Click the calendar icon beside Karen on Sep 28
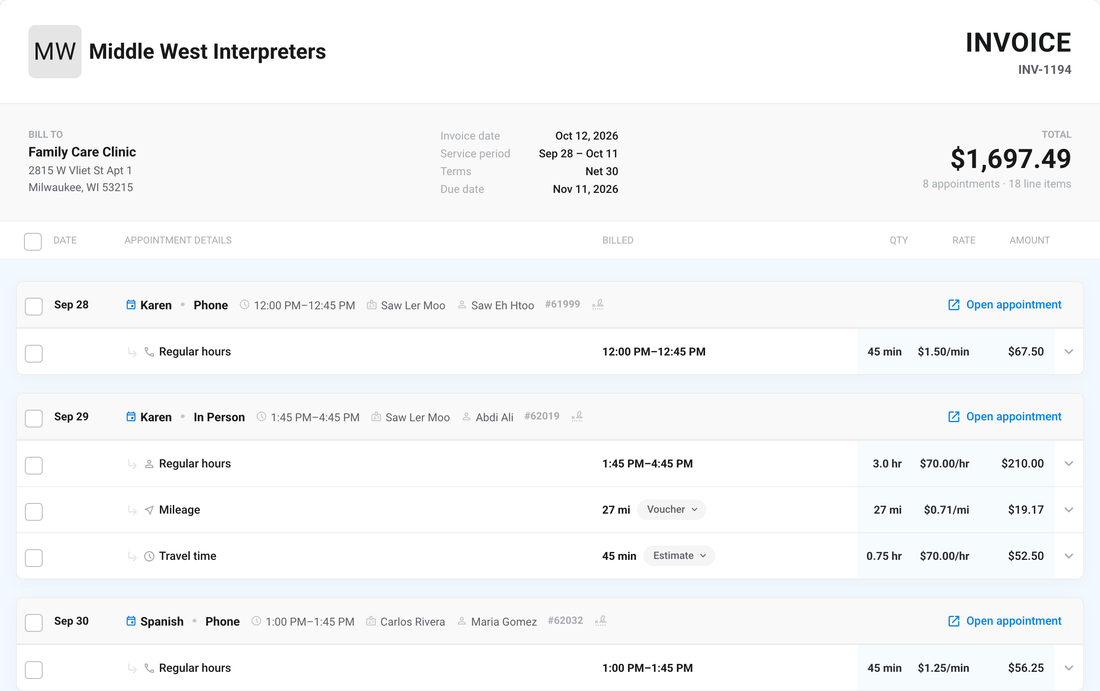The image size is (1100, 691). 130,304
